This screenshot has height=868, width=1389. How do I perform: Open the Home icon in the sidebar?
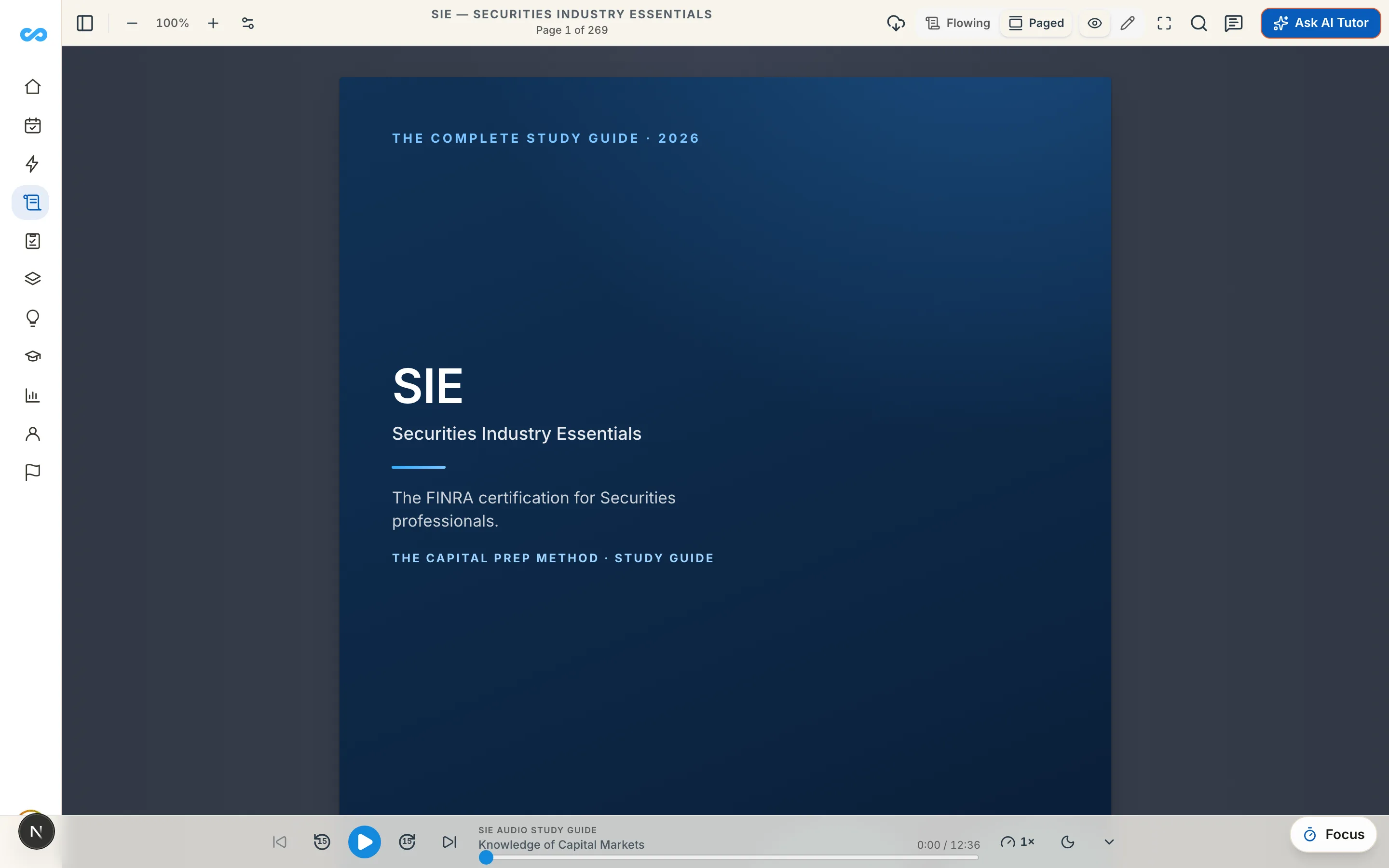tap(33, 87)
